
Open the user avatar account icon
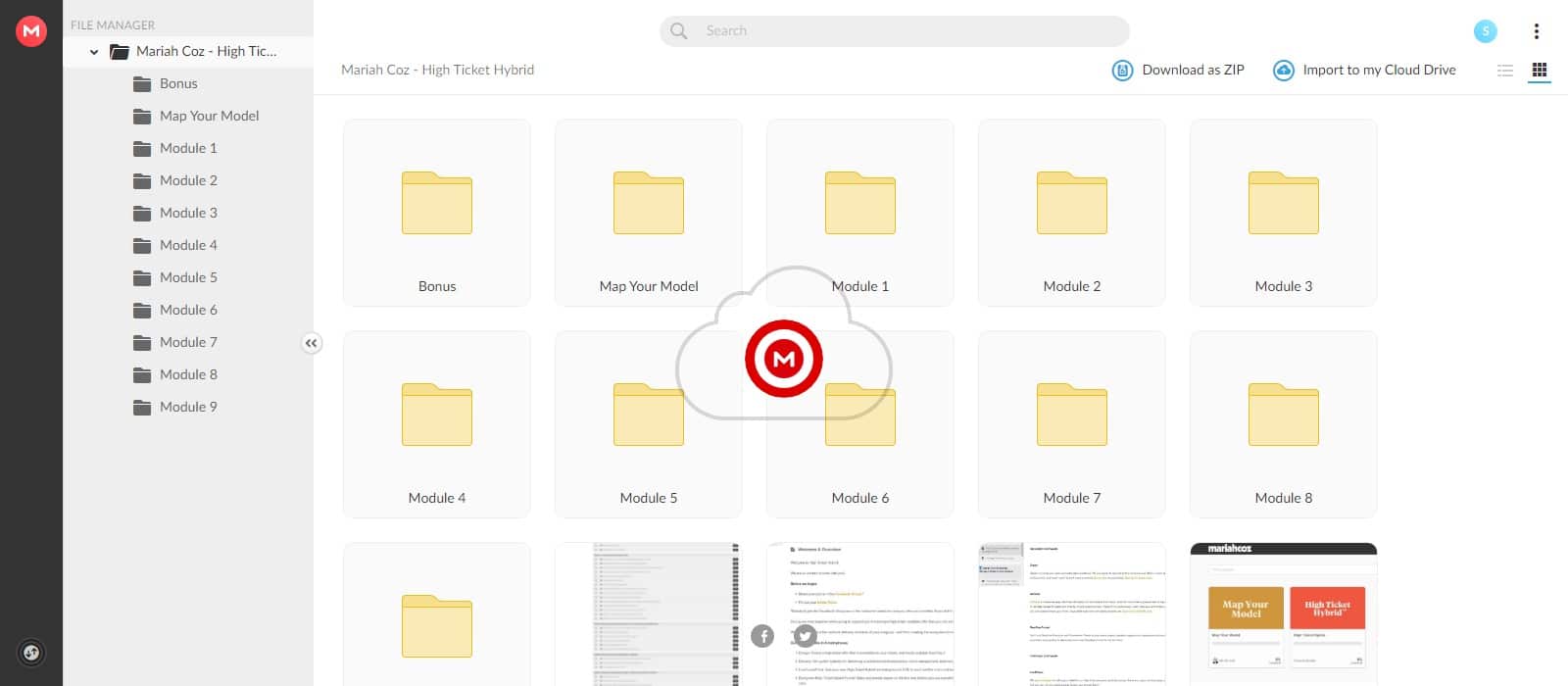click(1485, 31)
